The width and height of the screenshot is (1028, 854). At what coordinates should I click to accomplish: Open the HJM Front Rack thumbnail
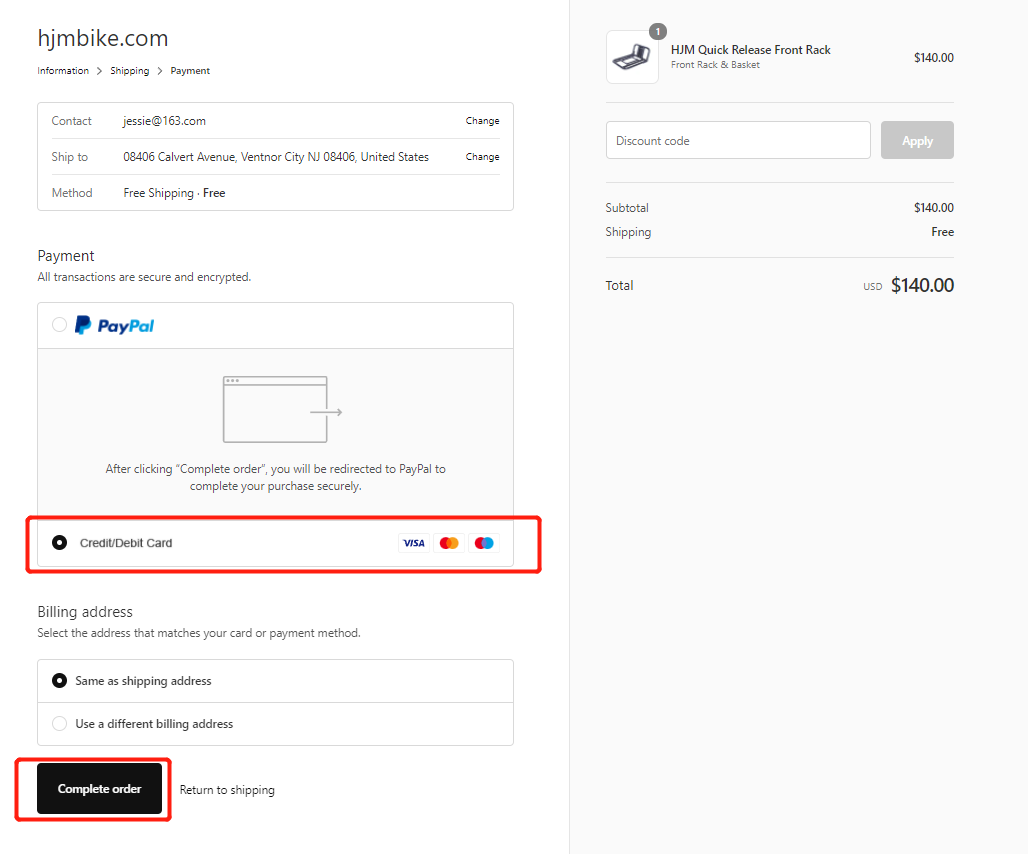point(632,57)
